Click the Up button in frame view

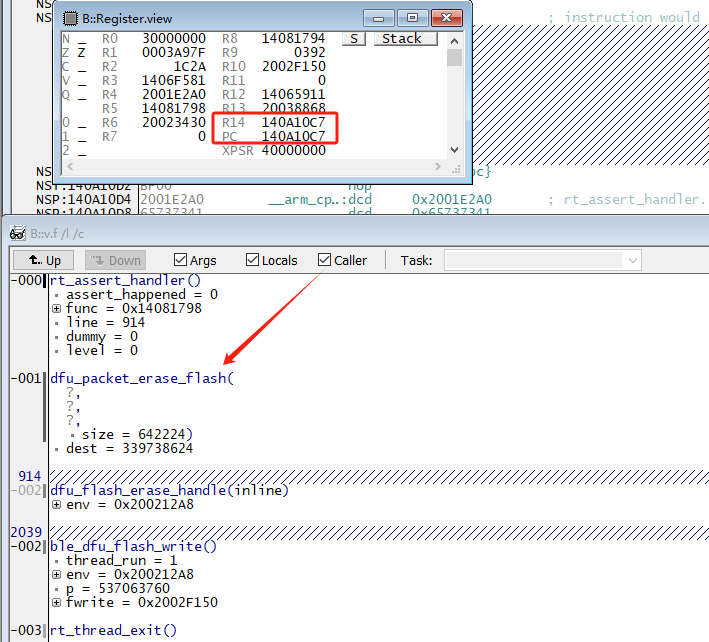[x=44, y=260]
